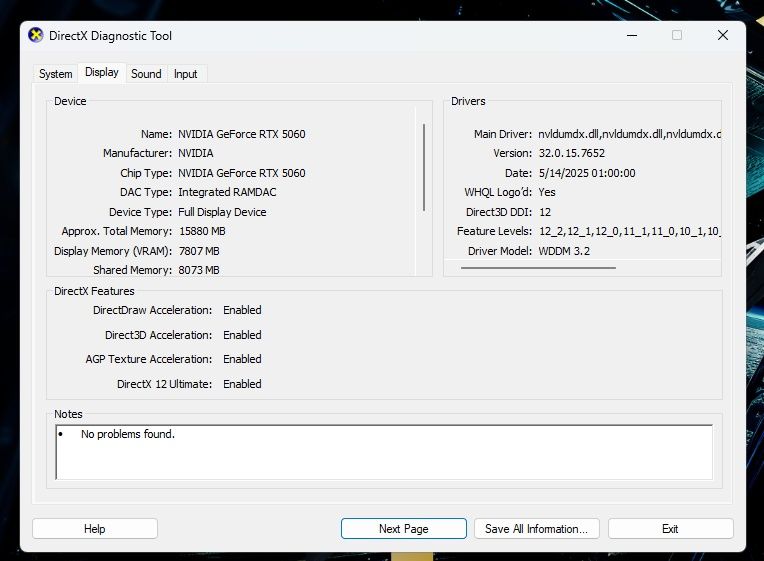The height and width of the screenshot is (561, 764).
Task: Click Direct3D Acceleration Enabled value
Action: coord(242,335)
